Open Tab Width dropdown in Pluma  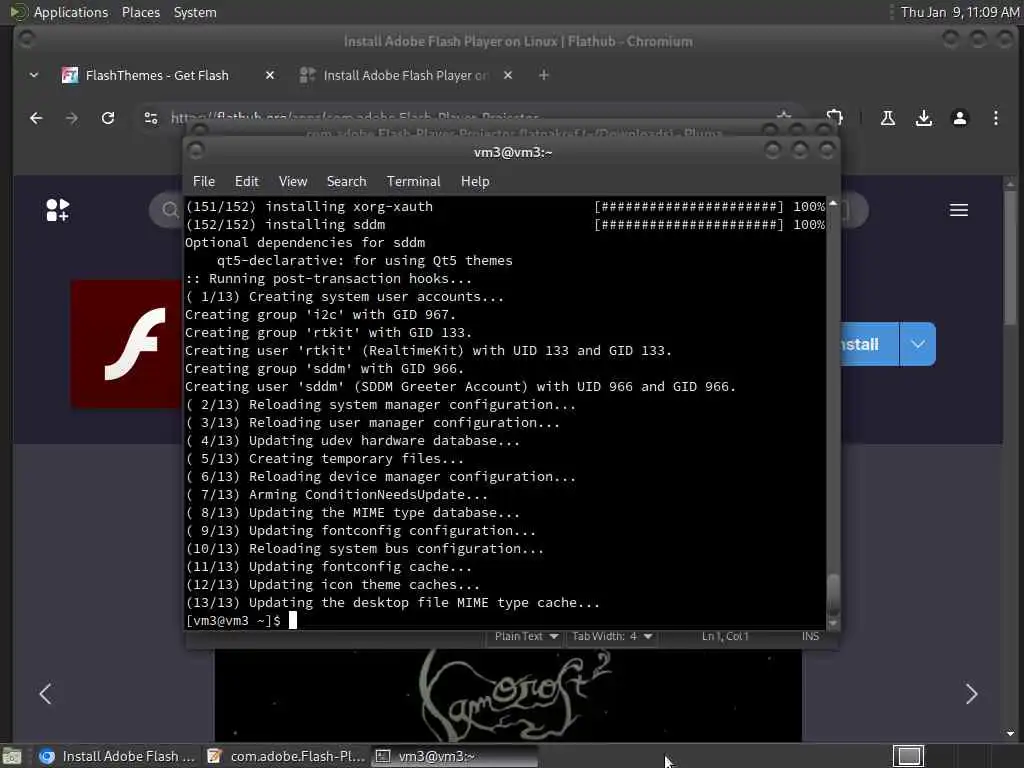point(612,636)
